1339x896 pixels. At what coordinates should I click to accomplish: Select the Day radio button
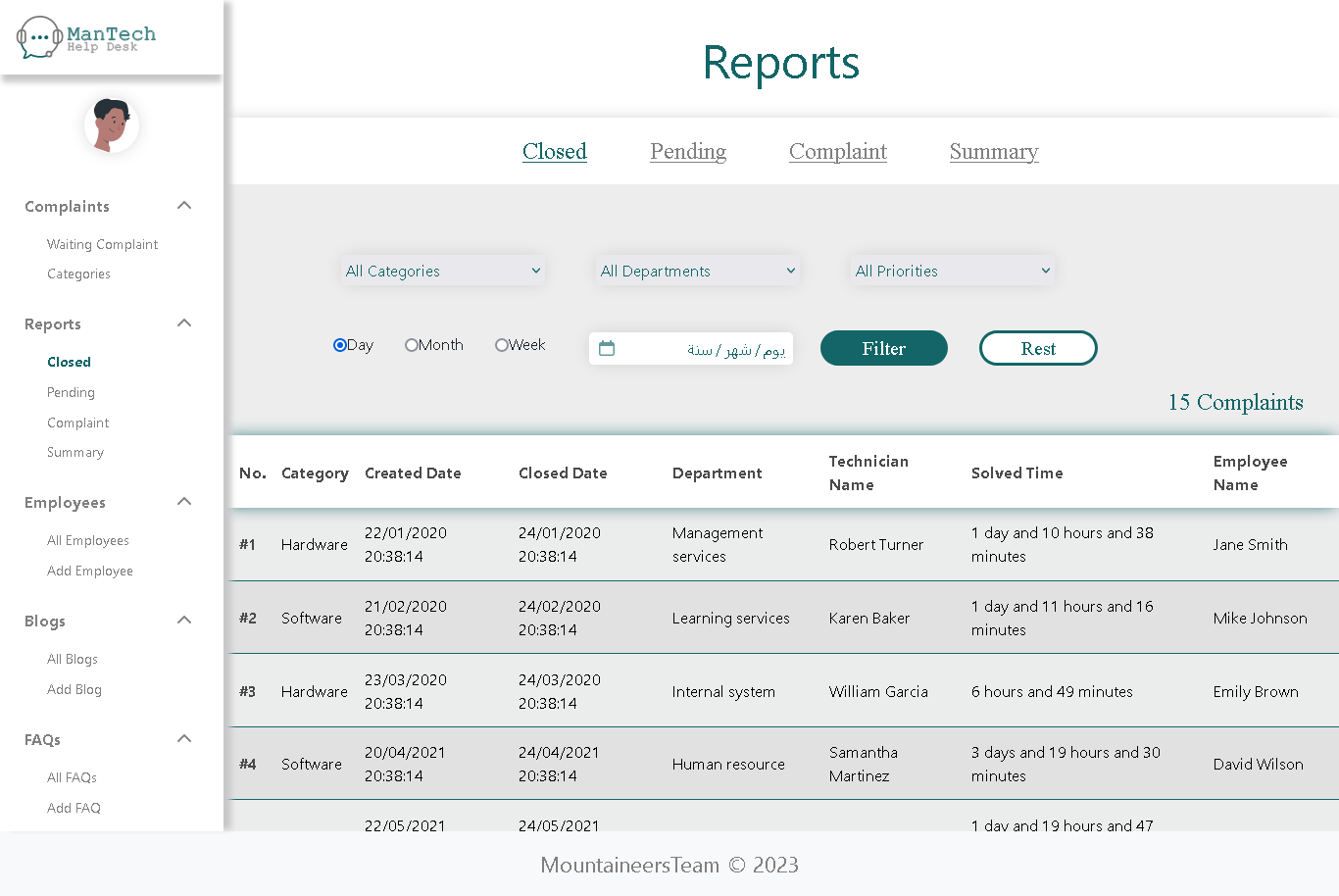340,345
